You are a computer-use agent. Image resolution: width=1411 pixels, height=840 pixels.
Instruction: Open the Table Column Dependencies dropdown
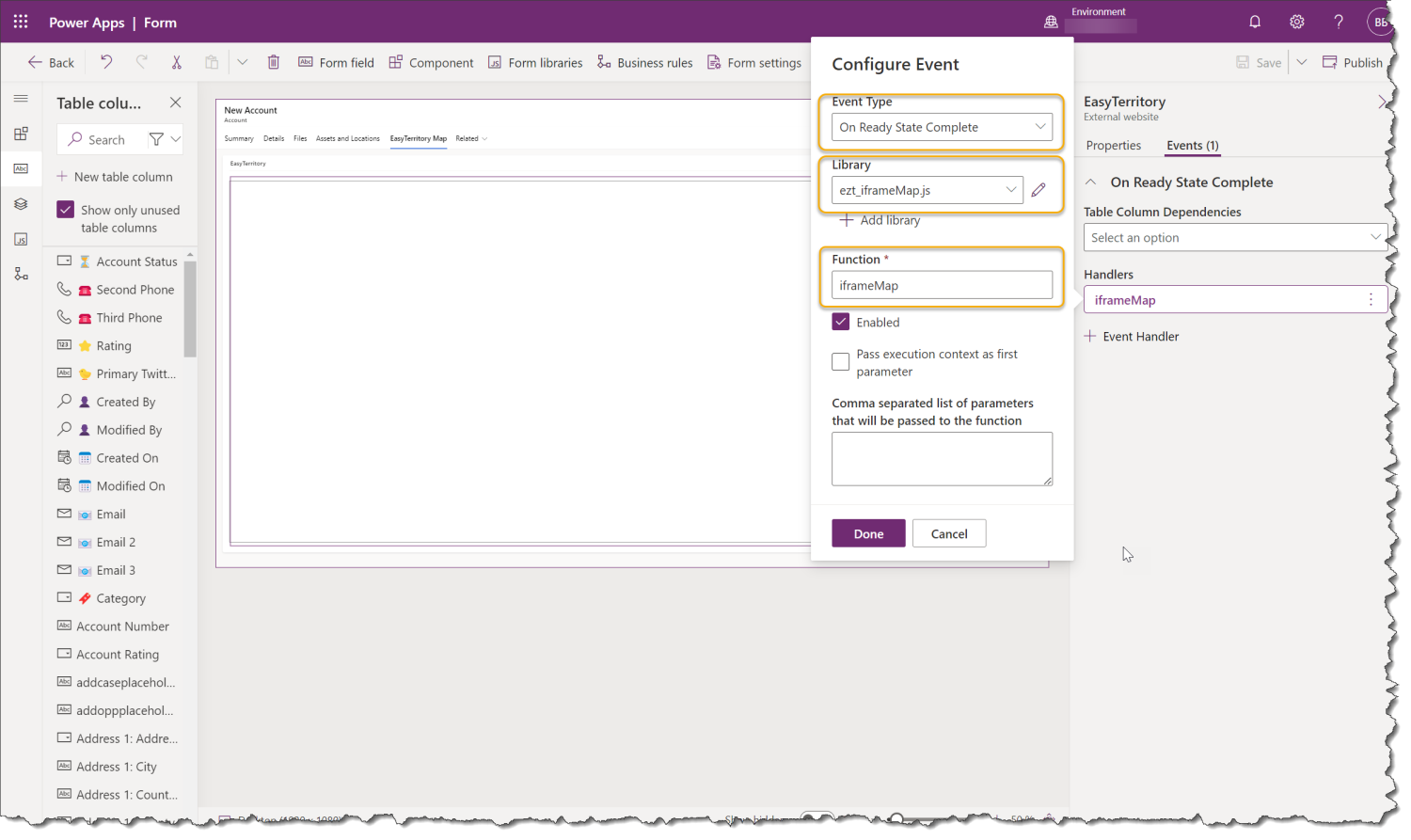tap(1235, 237)
